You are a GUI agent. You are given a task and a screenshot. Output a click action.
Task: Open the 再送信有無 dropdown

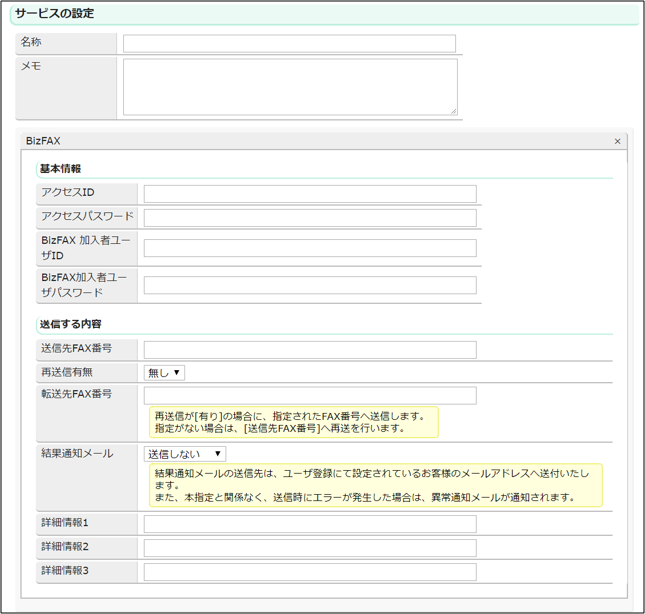164,373
